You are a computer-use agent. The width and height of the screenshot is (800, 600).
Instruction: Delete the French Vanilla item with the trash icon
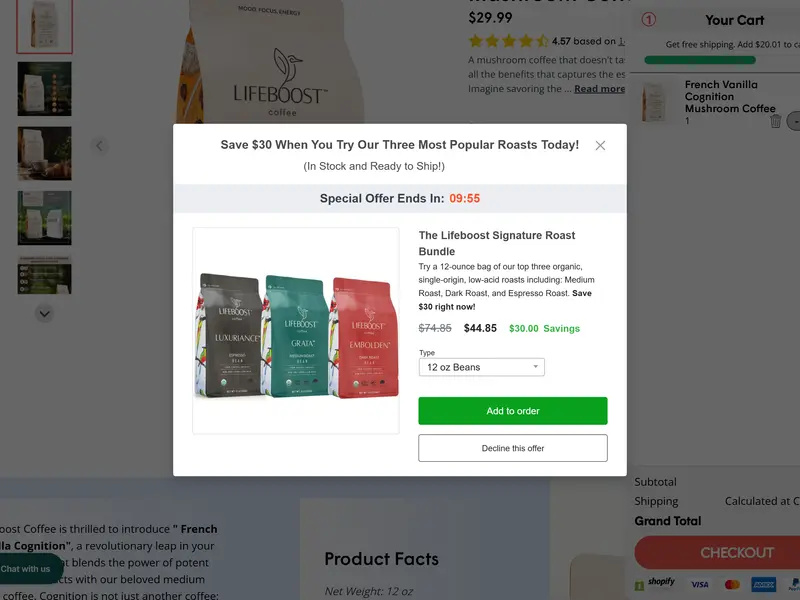775,121
